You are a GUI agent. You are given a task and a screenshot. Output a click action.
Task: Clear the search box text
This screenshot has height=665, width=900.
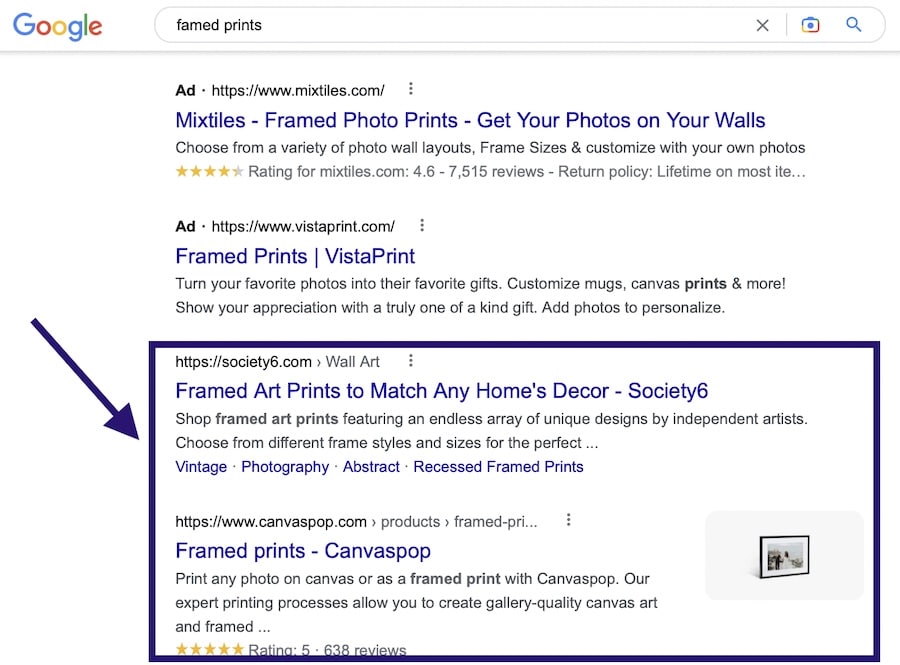[763, 25]
